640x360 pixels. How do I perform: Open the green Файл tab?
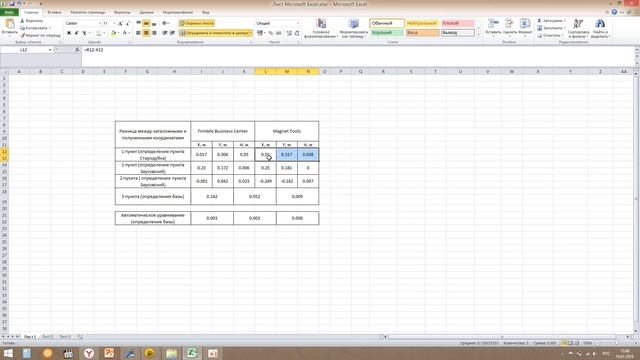pyautogui.click(x=9, y=12)
